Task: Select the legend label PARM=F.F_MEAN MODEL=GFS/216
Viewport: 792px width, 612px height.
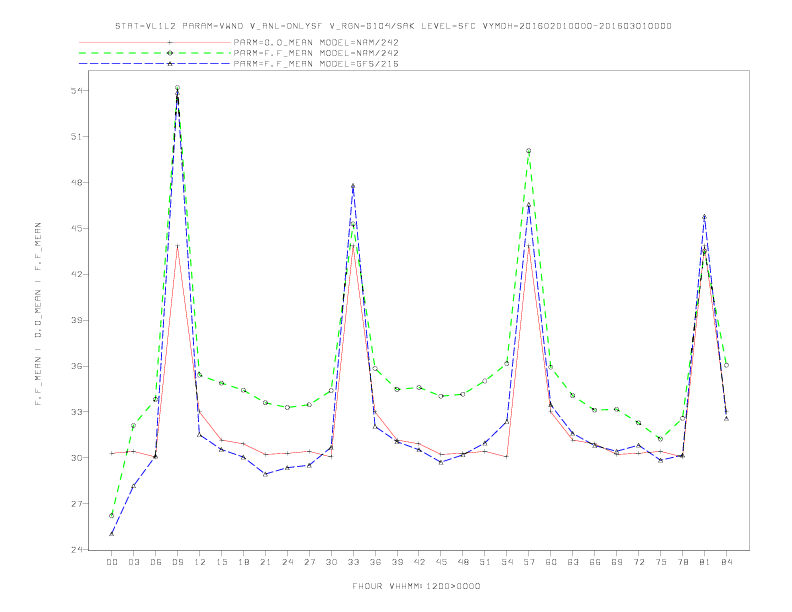Action: pyautogui.click(x=316, y=64)
